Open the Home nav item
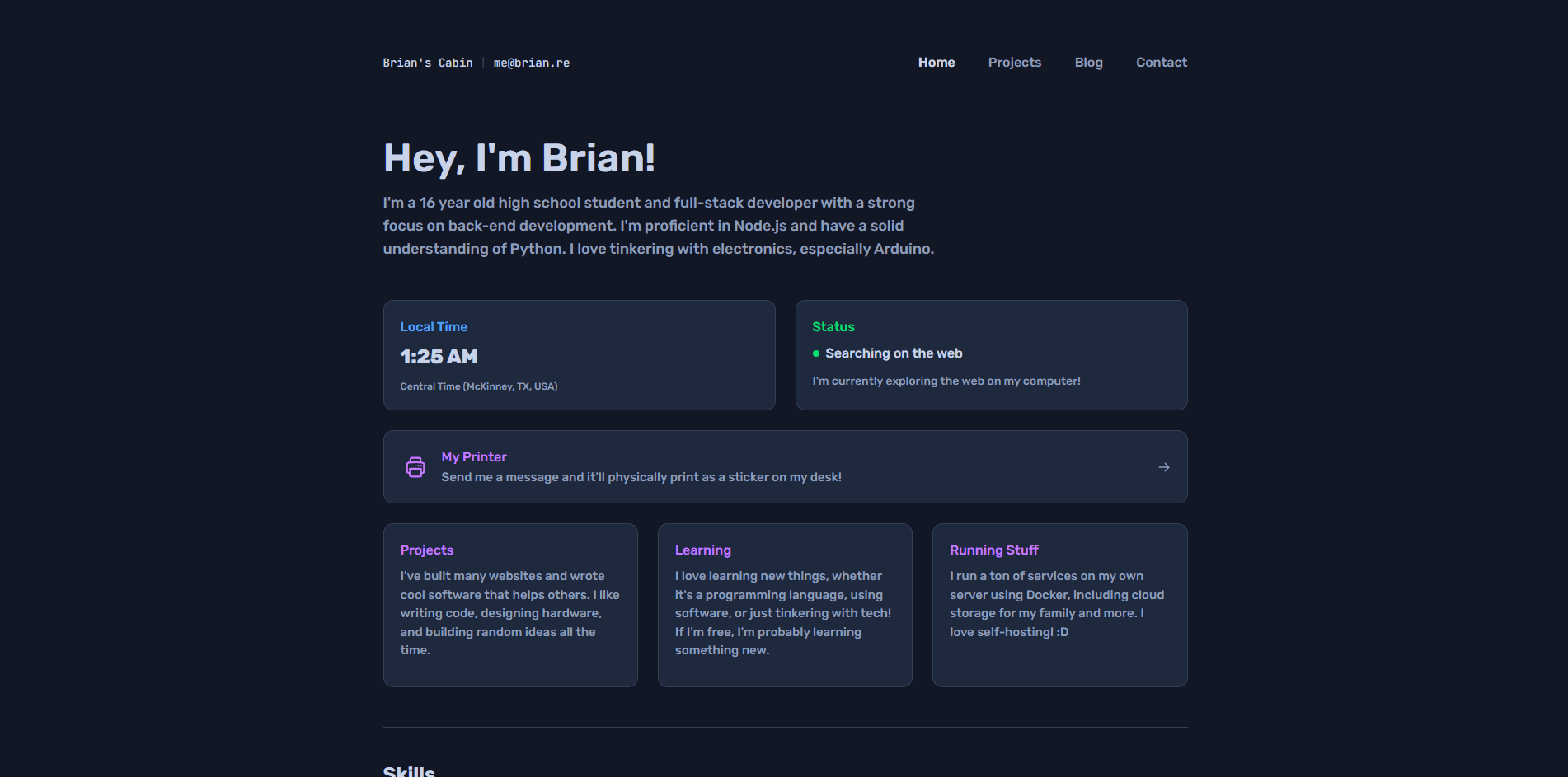Viewport: 1568px width, 777px height. (x=937, y=63)
